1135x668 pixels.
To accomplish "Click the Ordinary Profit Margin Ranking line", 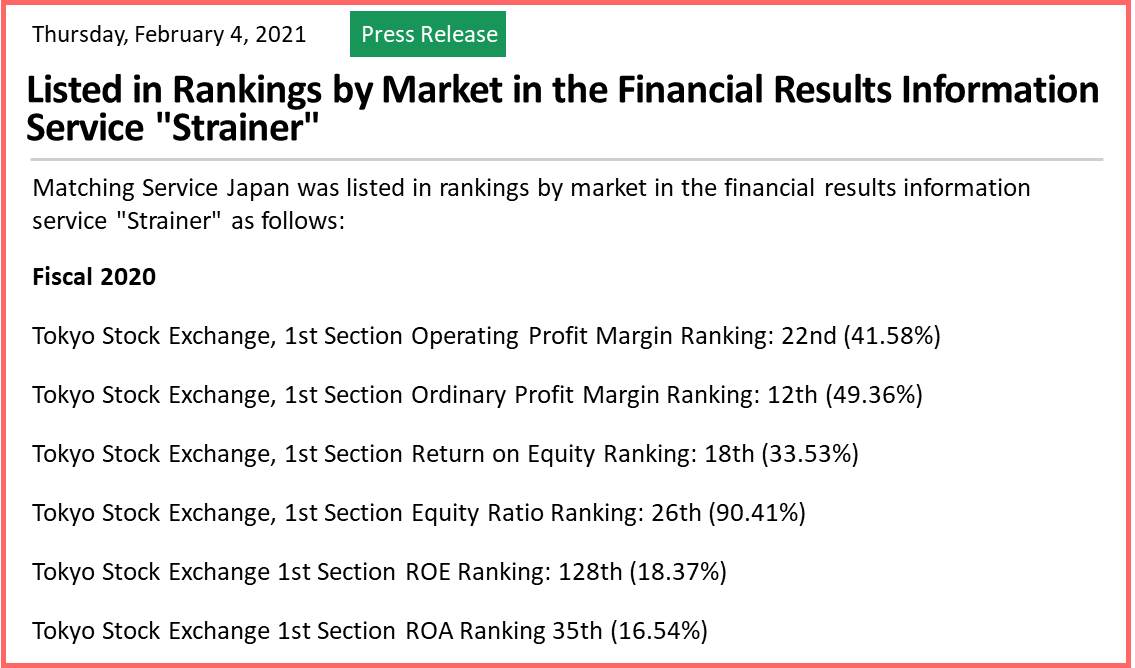I will [x=478, y=395].
